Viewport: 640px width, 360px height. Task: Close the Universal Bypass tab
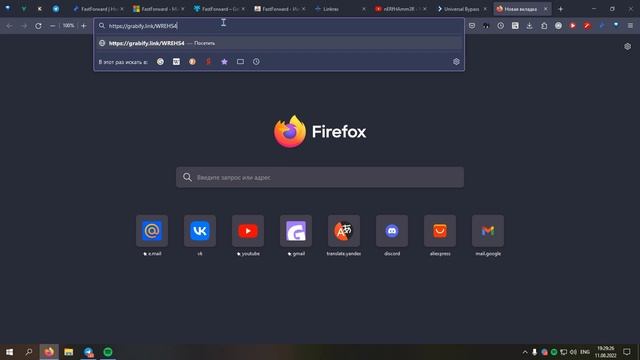pos(485,9)
